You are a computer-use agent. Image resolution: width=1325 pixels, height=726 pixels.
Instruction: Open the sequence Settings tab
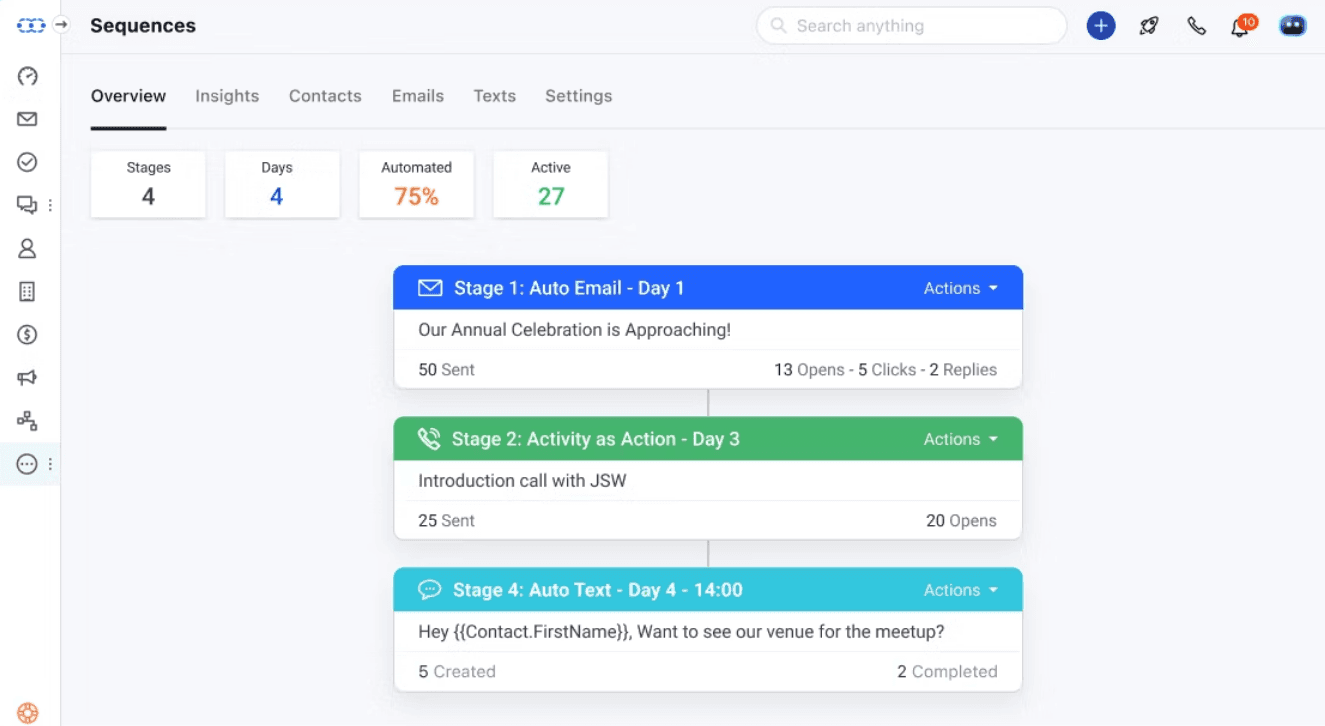pyautogui.click(x=578, y=96)
